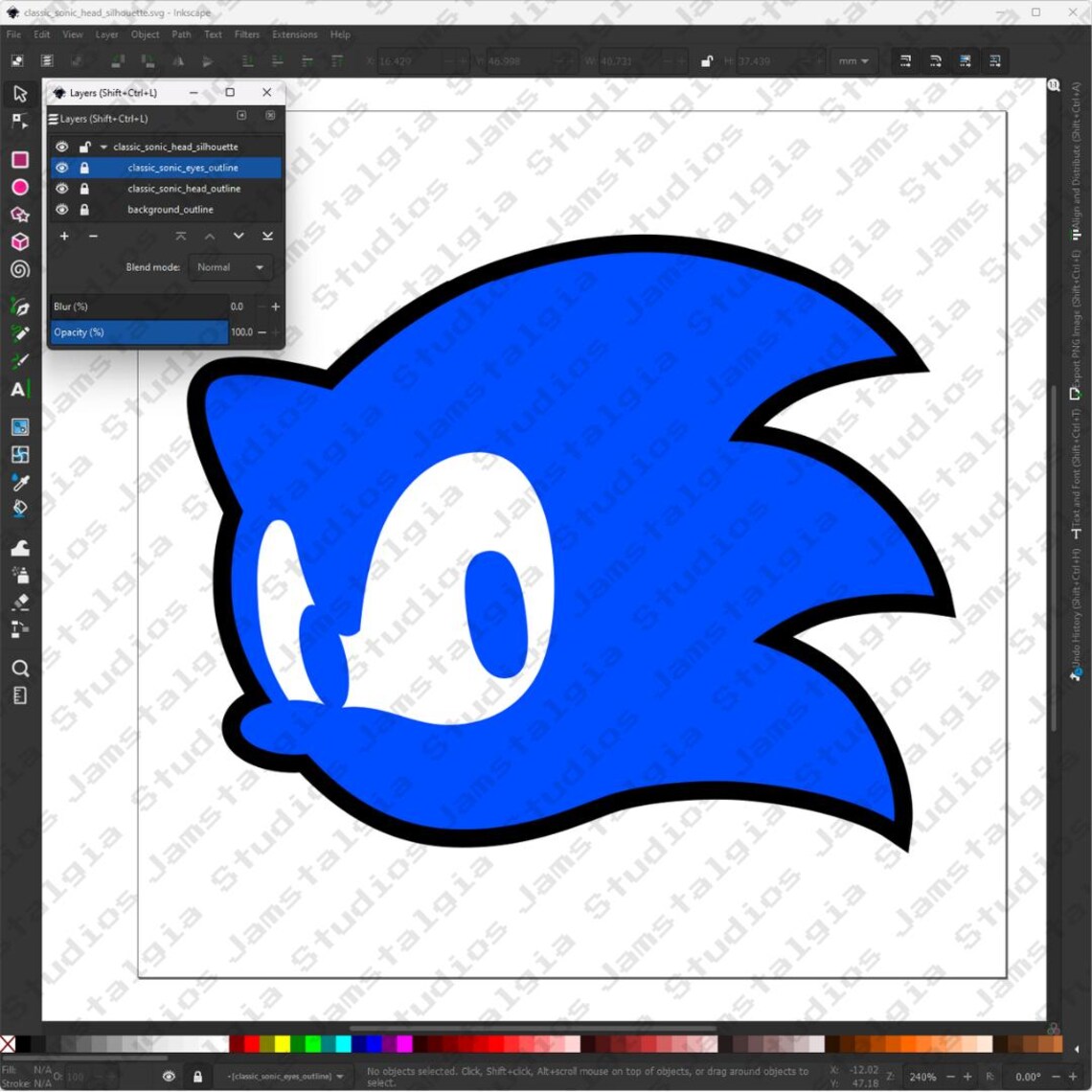Unlock the classic_sonic_eyes_outline layer
The image size is (1092, 1092).
tap(83, 168)
